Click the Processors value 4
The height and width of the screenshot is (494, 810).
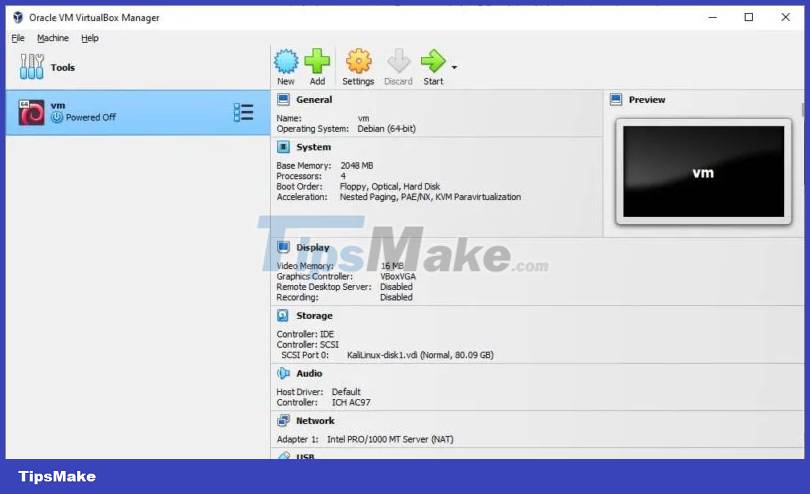[343, 176]
